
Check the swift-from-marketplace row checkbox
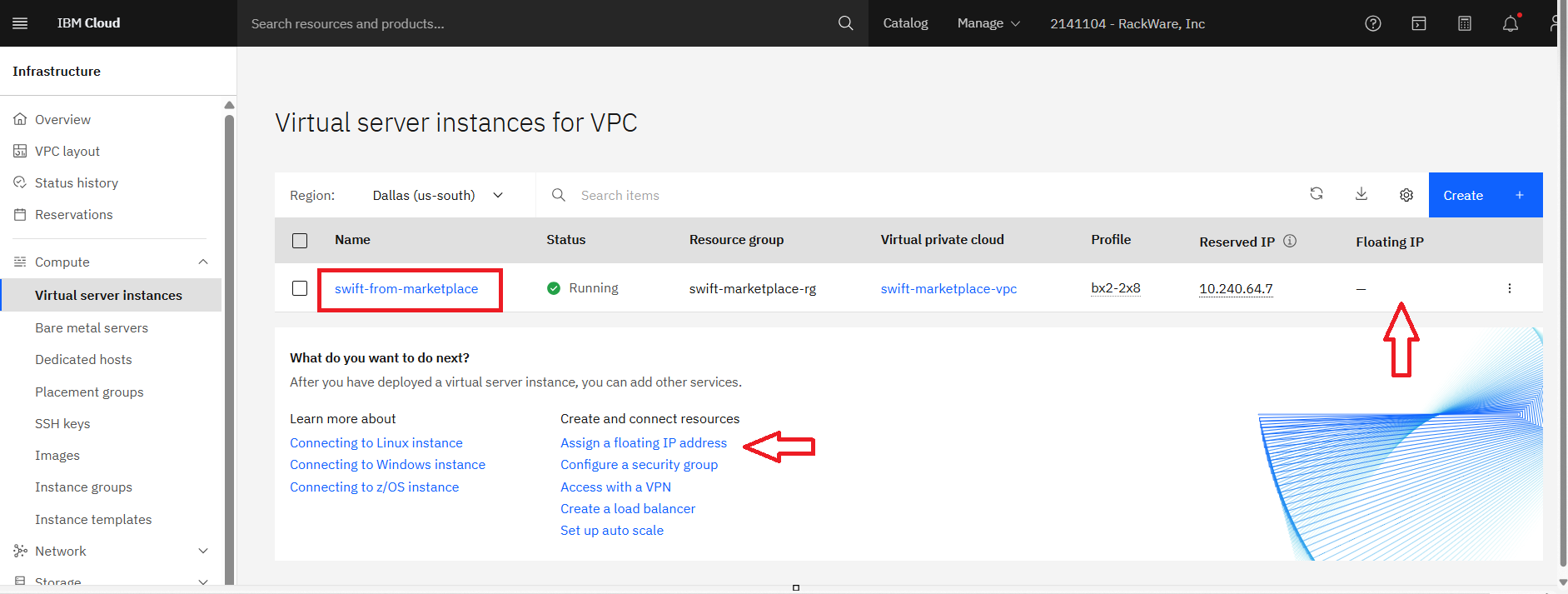pyautogui.click(x=300, y=288)
